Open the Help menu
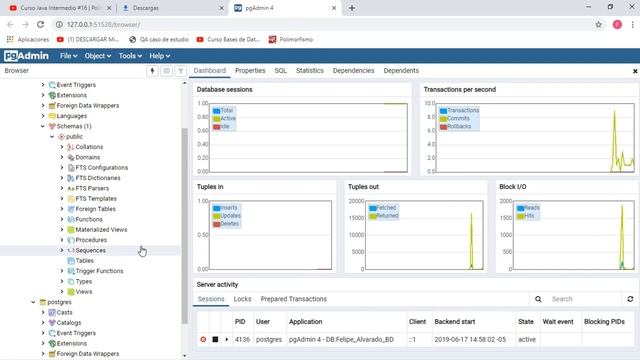Screen dimensions: 640x360 (x=160, y=56)
